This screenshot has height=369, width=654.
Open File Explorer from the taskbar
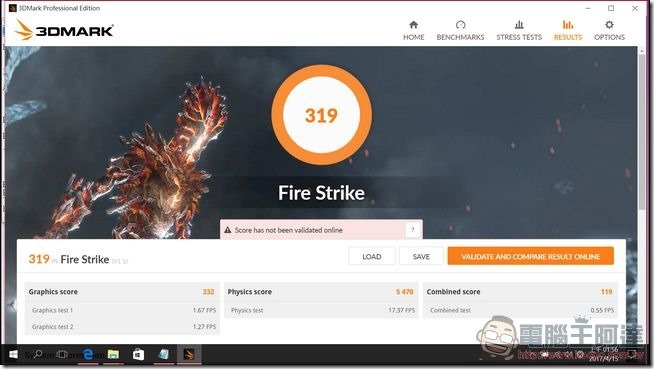tap(113, 354)
